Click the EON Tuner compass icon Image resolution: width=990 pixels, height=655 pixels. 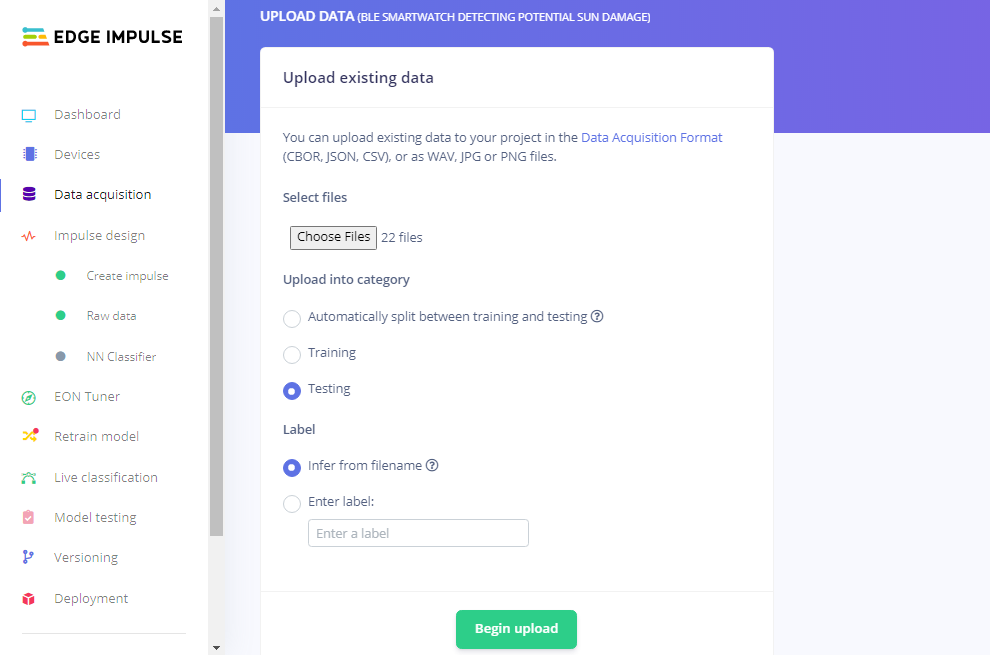(29, 397)
